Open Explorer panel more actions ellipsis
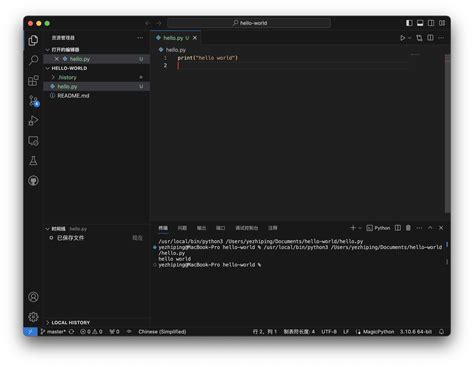474x367 pixels. point(140,38)
